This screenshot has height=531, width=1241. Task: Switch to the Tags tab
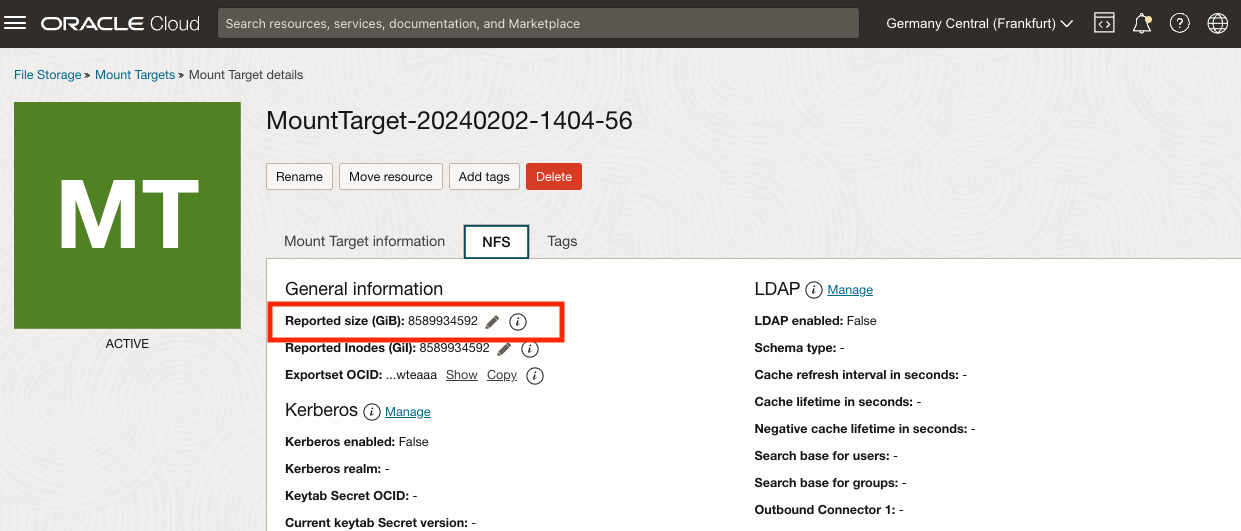562,241
